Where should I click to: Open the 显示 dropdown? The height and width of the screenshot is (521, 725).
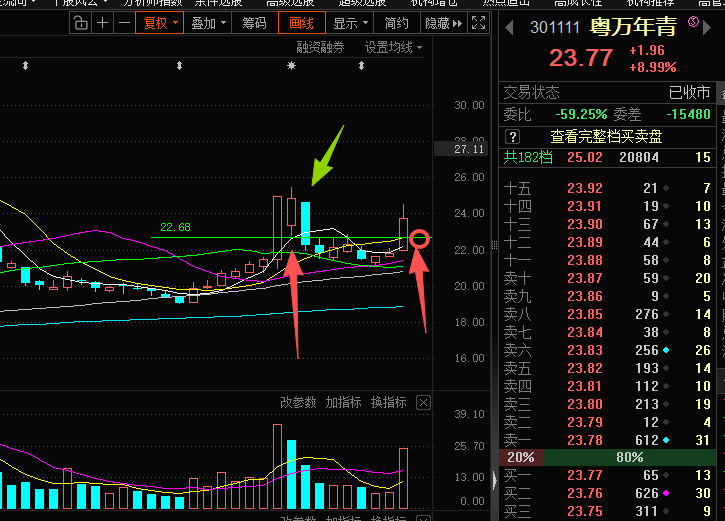tap(350, 23)
